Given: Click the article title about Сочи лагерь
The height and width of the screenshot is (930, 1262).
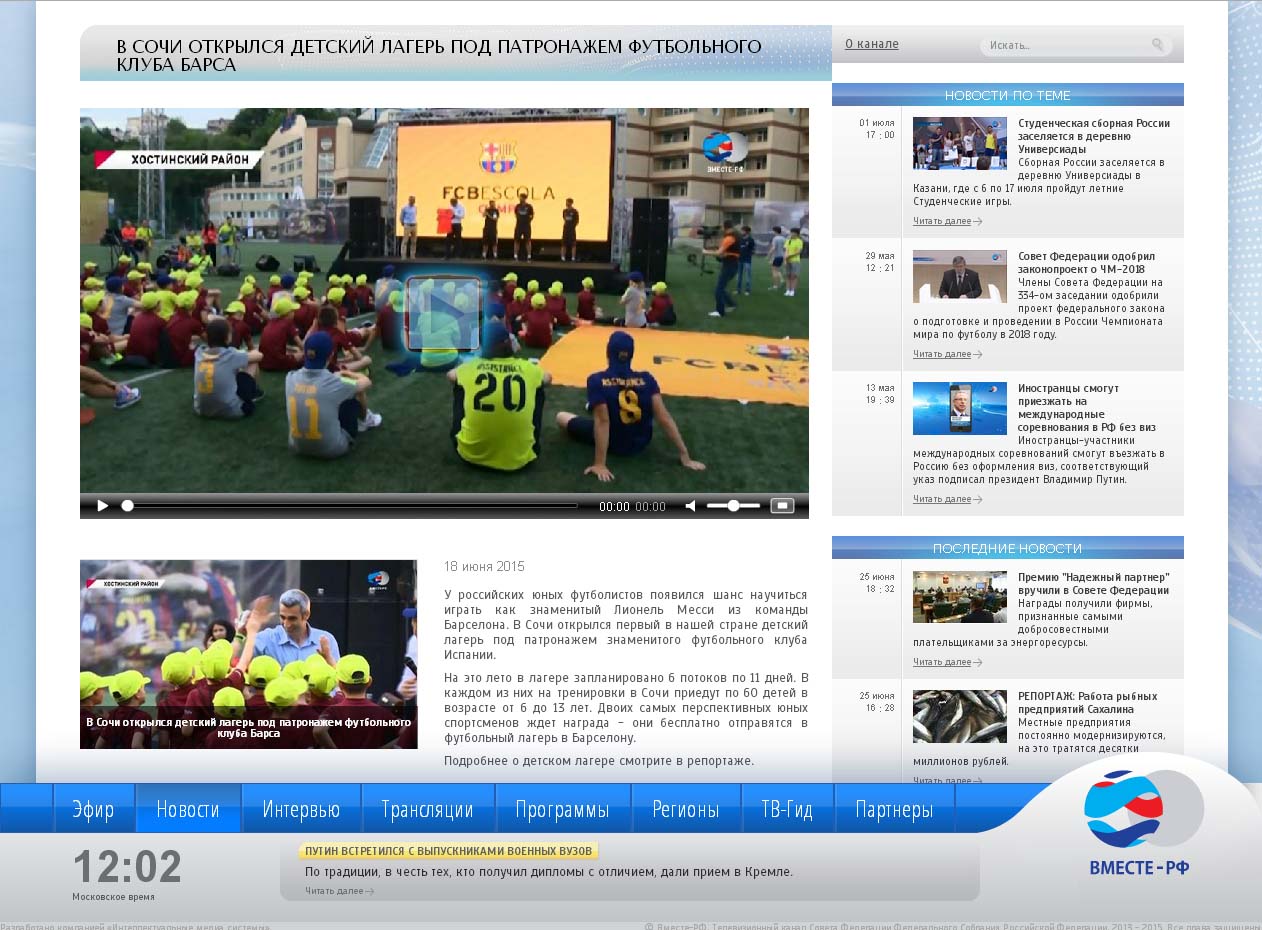Looking at the screenshot, I should tap(439, 55).
